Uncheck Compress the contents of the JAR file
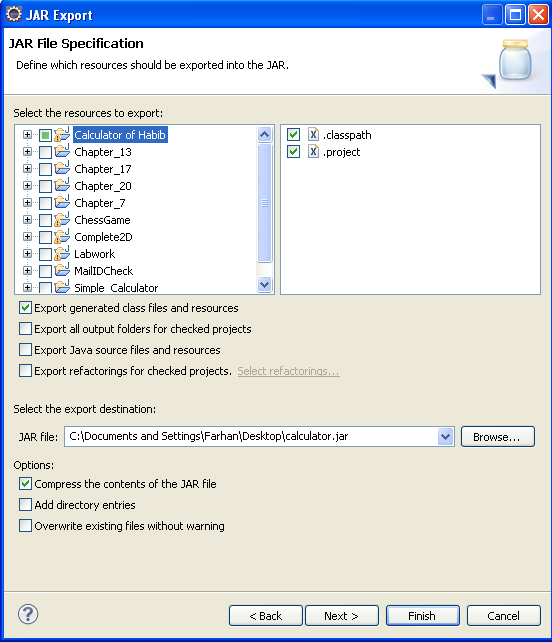This screenshot has width=552, height=642. (x=25, y=484)
